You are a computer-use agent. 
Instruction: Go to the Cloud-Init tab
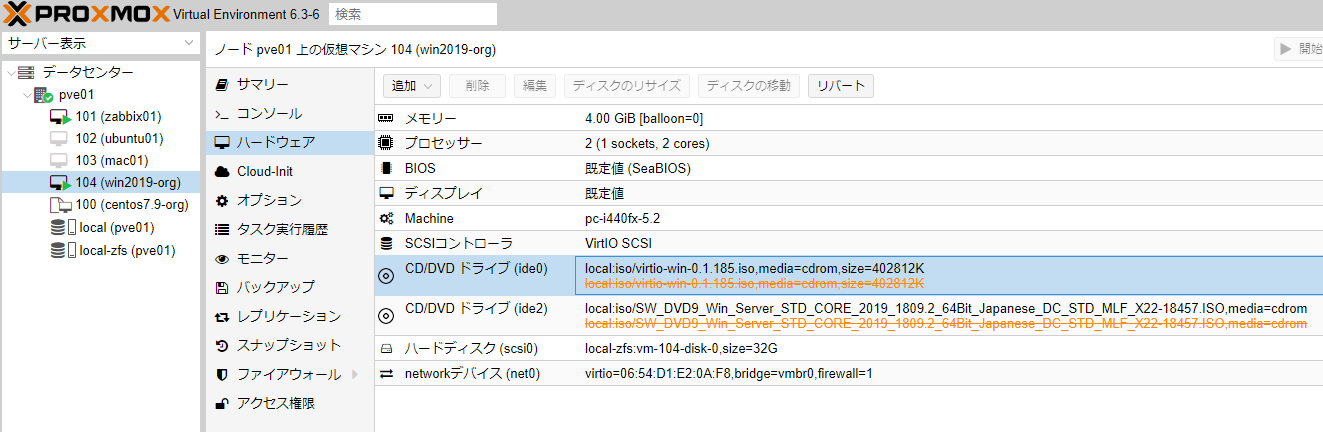[290, 172]
